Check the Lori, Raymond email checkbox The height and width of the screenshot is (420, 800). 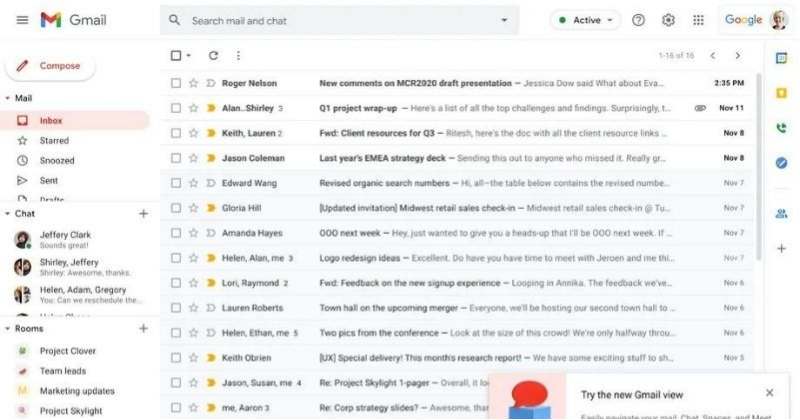pos(176,283)
